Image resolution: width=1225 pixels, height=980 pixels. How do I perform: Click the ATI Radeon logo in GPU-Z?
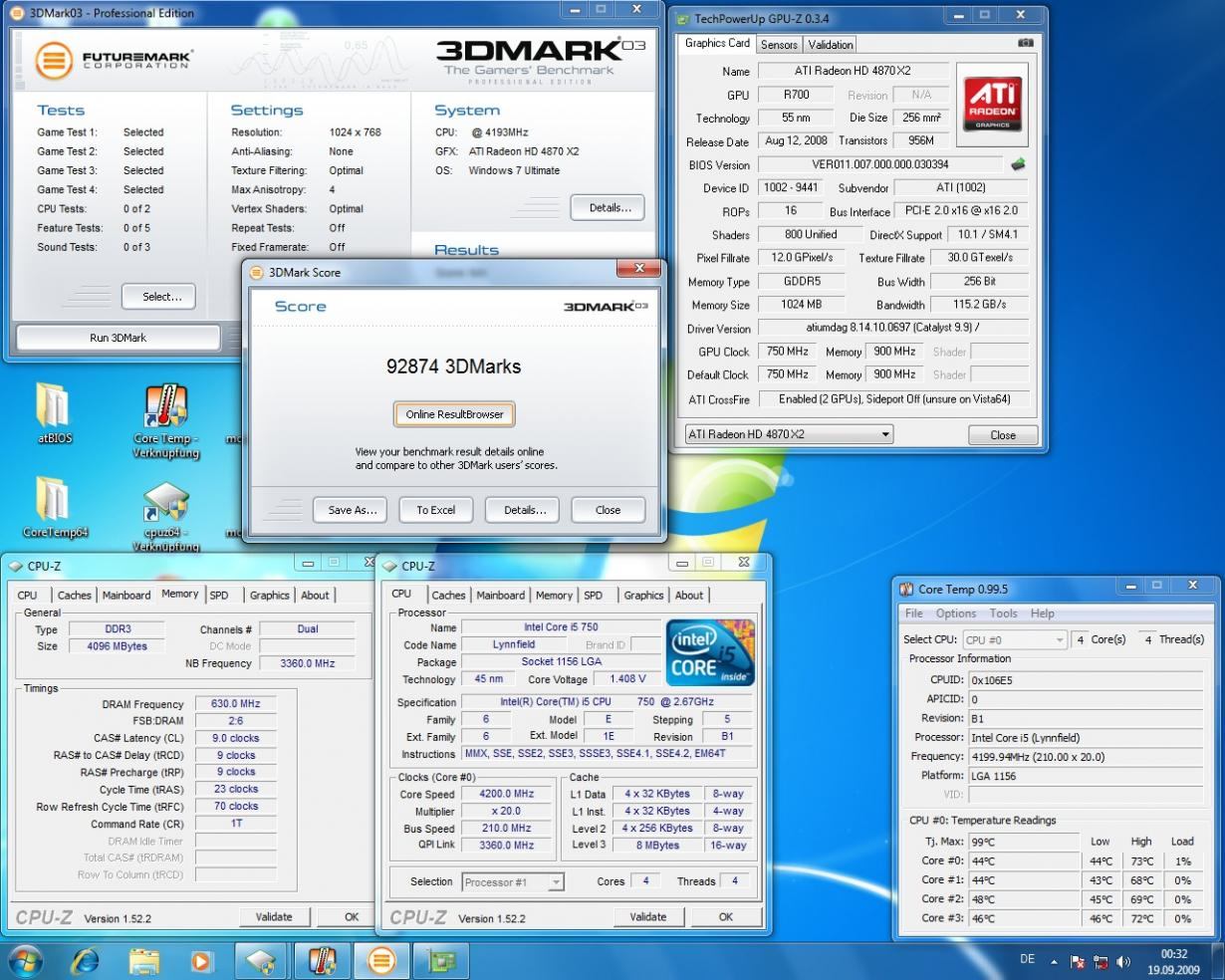[x=993, y=103]
